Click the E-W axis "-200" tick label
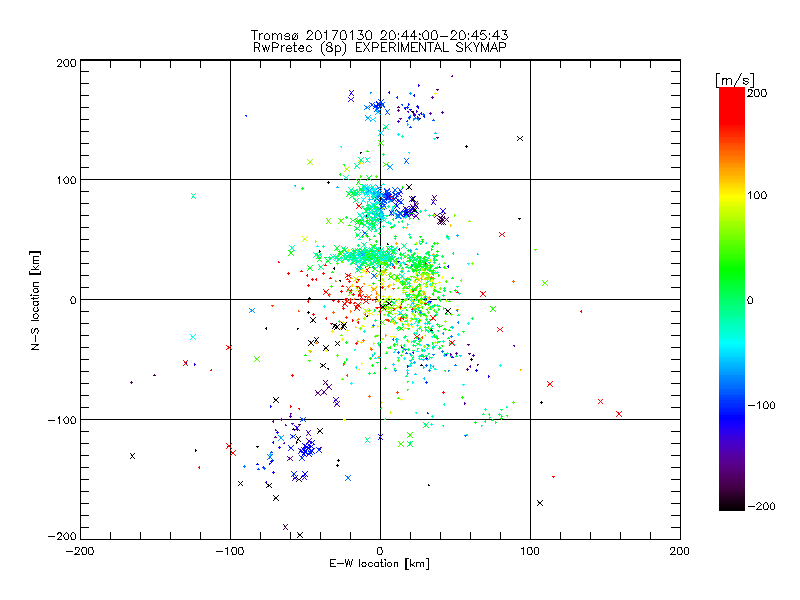This screenshot has width=800, height=600. point(80,551)
